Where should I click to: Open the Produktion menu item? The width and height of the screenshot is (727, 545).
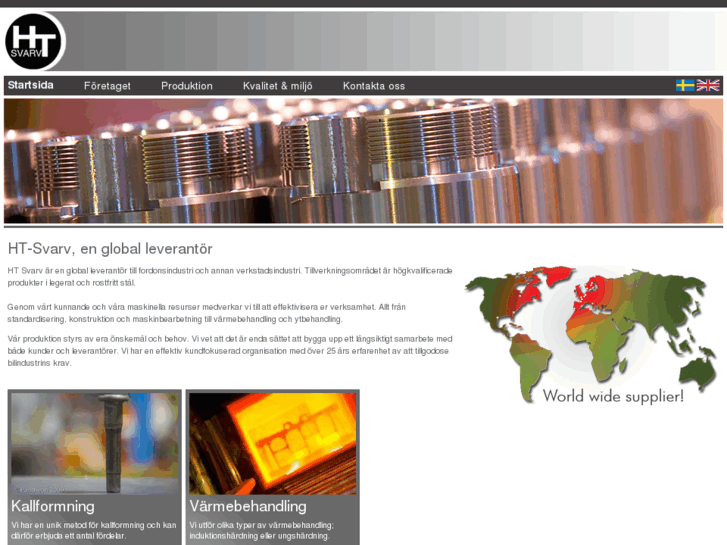(187, 86)
